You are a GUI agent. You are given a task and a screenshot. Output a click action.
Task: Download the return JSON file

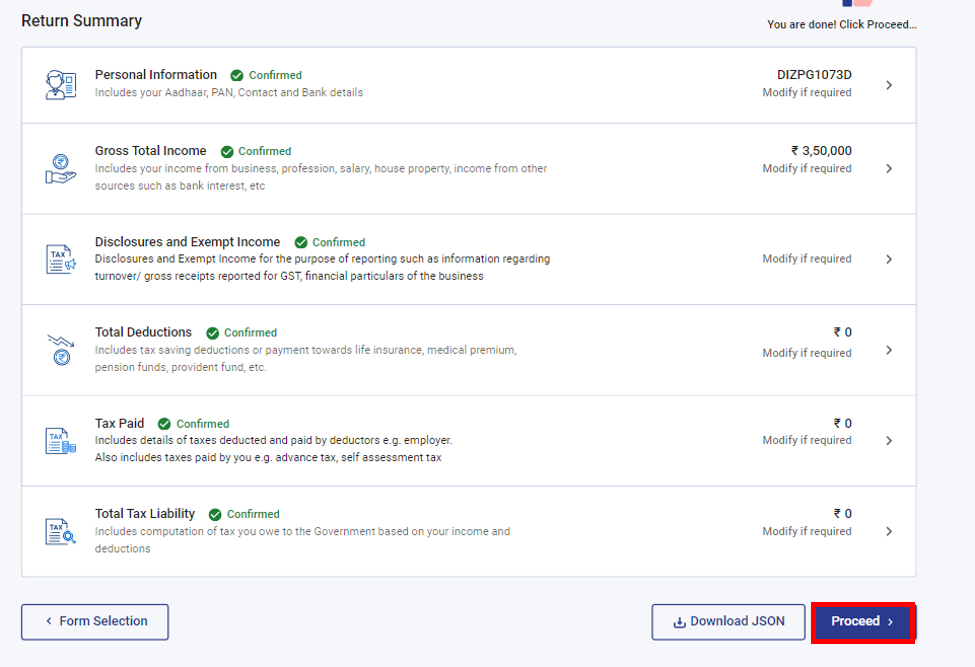pos(728,622)
